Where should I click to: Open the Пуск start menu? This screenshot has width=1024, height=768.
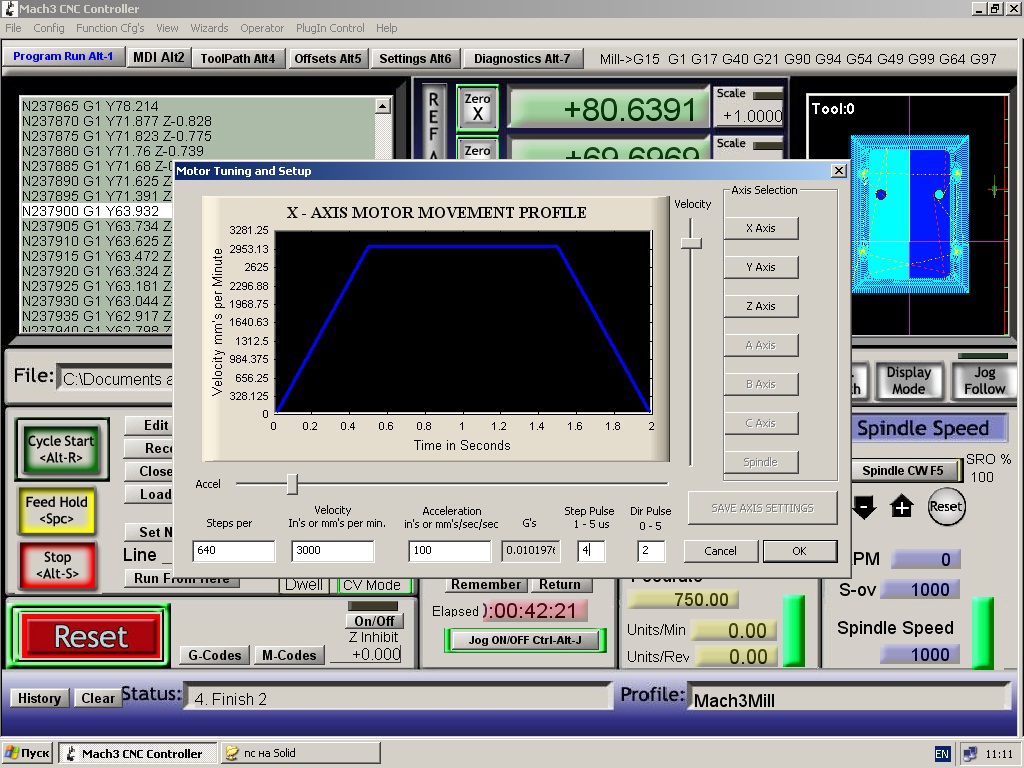coord(27,753)
